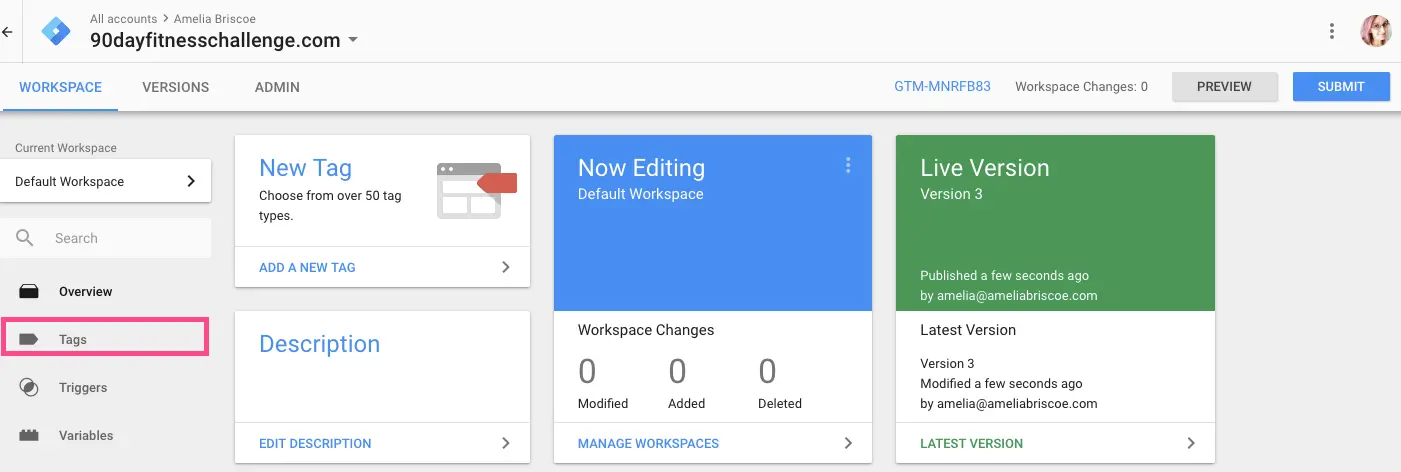
Task: Open Triggers from the sidebar
Action: (x=82, y=388)
